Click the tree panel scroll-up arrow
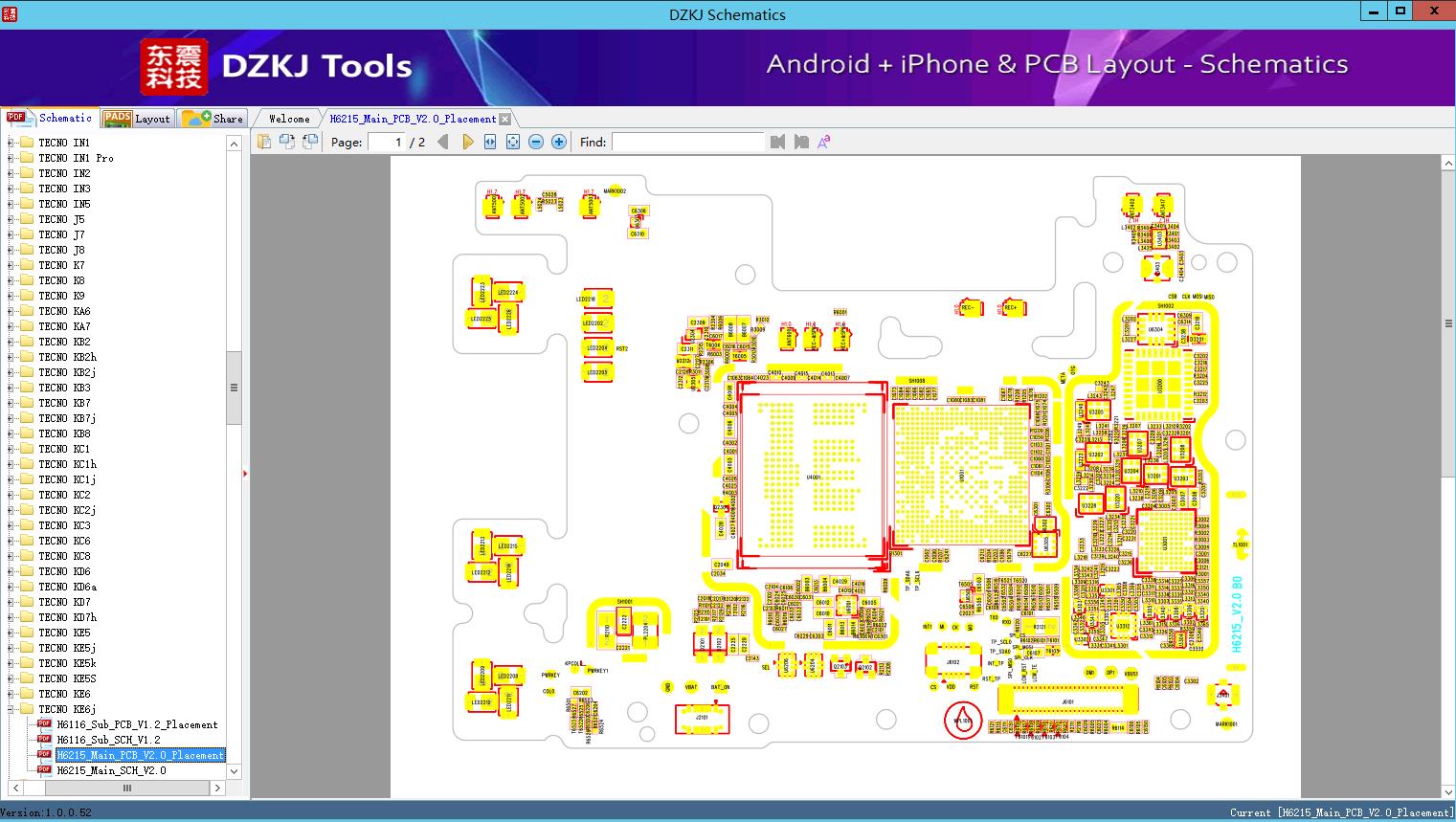 click(234, 143)
